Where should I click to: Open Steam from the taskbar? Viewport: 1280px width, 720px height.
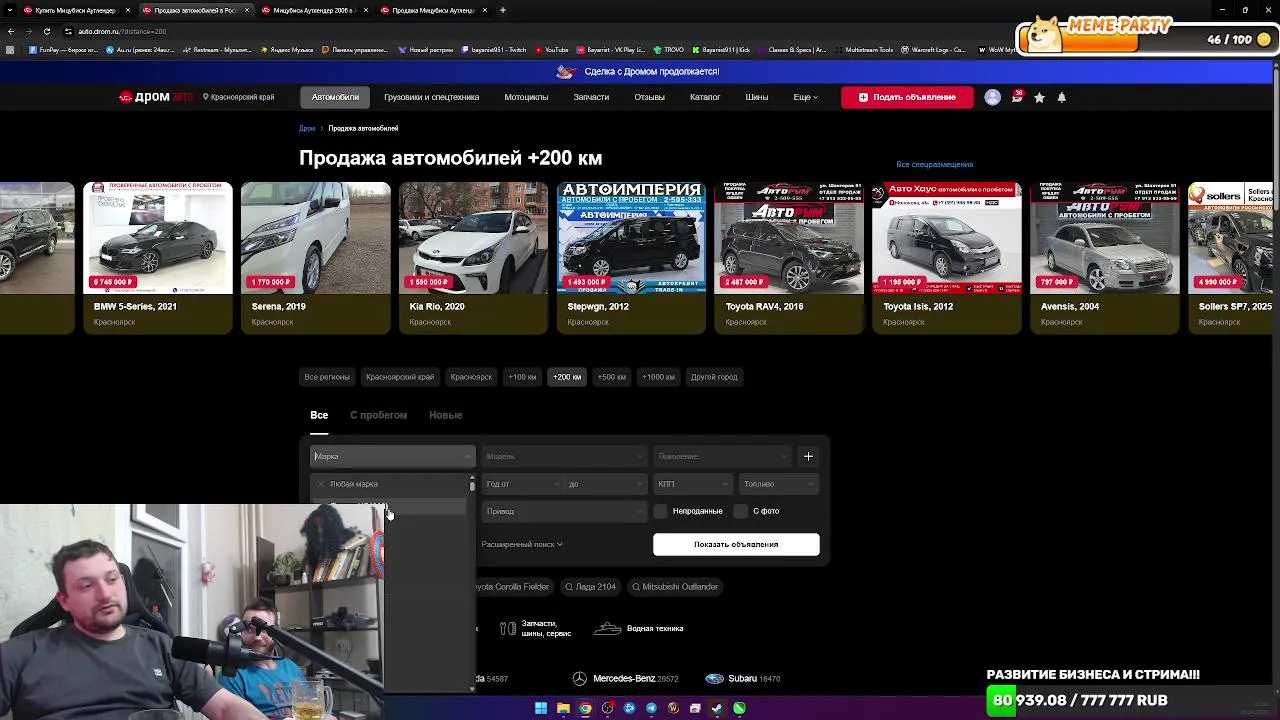(x=717, y=708)
